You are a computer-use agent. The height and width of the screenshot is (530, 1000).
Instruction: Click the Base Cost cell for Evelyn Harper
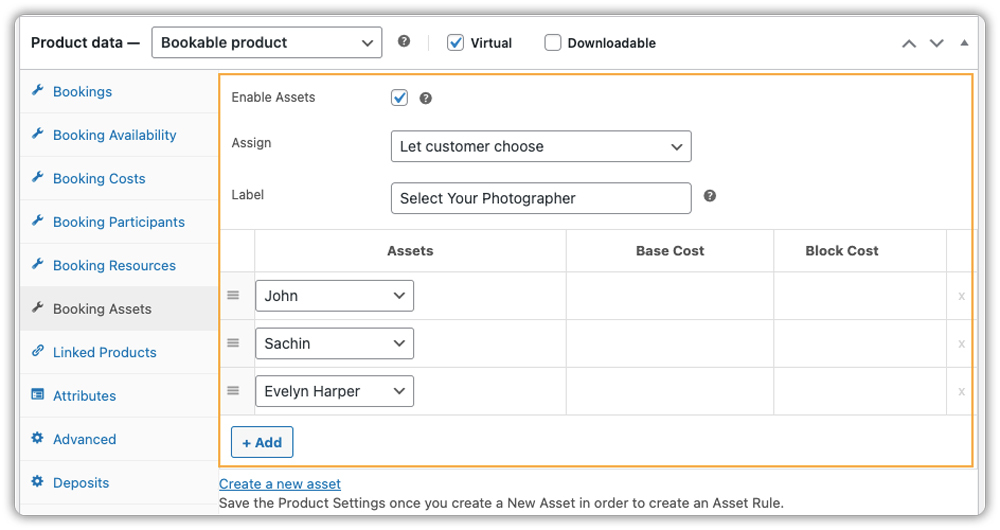(670, 391)
